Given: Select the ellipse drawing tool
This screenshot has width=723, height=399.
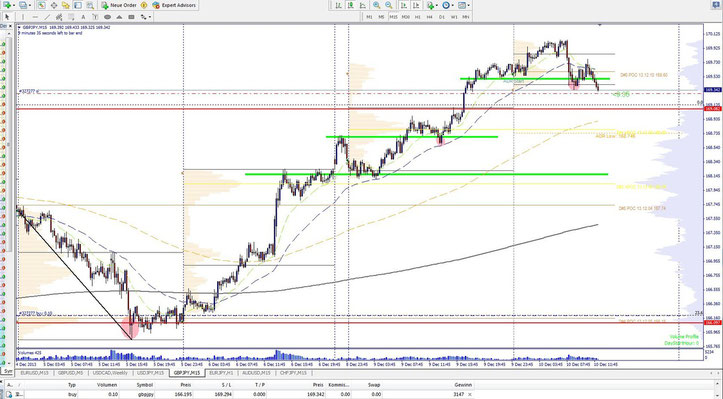Looking at the screenshot, I should [107, 17].
